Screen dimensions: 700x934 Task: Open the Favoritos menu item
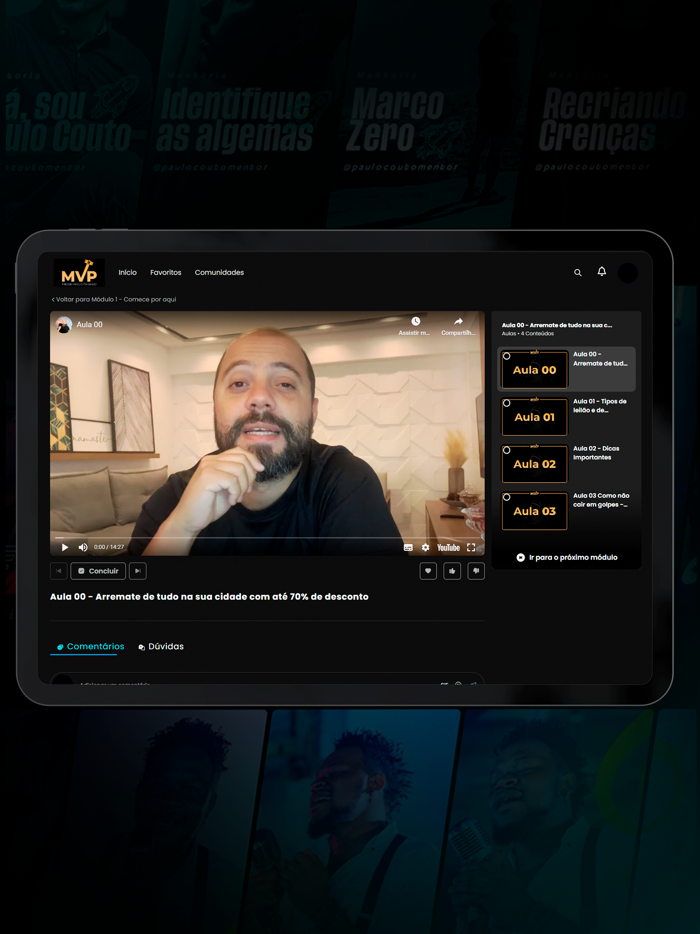(x=166, y=272)
